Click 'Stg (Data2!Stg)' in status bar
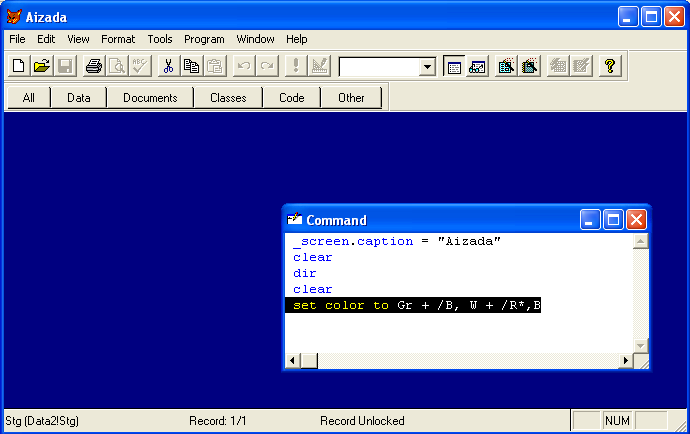The width and height of the screenshot is (690, 434). 42,421
